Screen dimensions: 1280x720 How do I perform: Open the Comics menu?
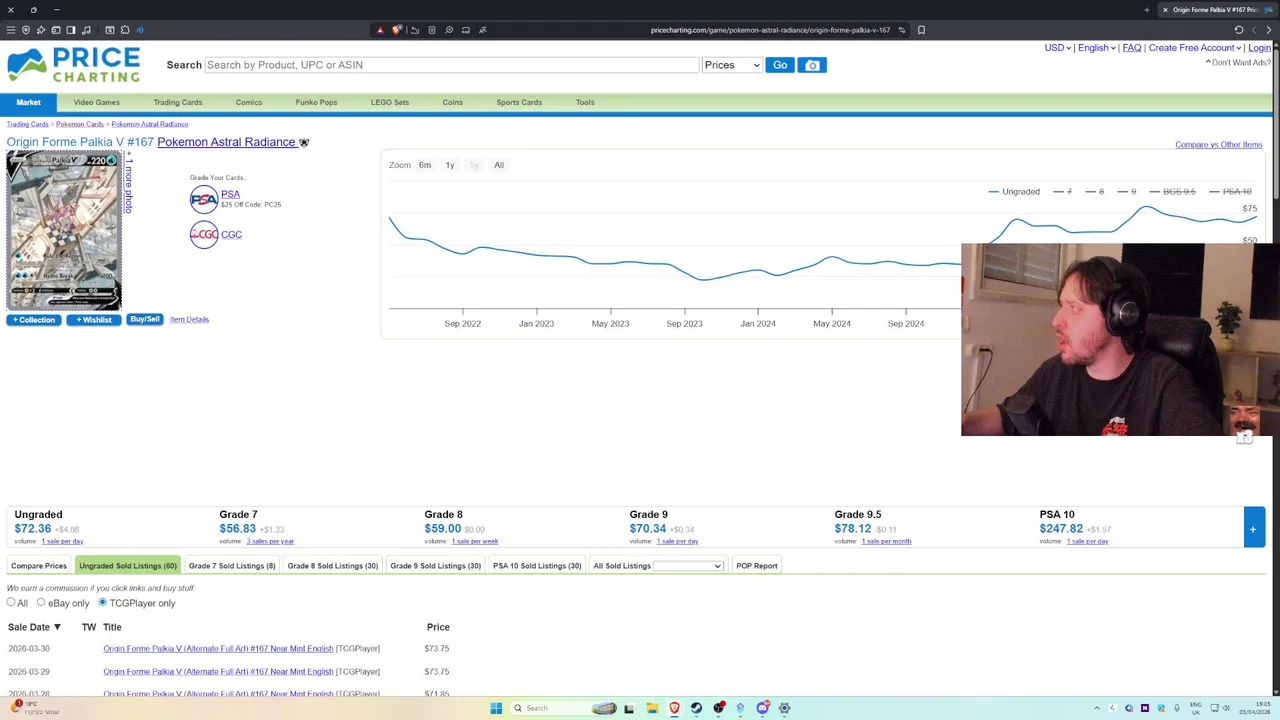pos(249,102)
